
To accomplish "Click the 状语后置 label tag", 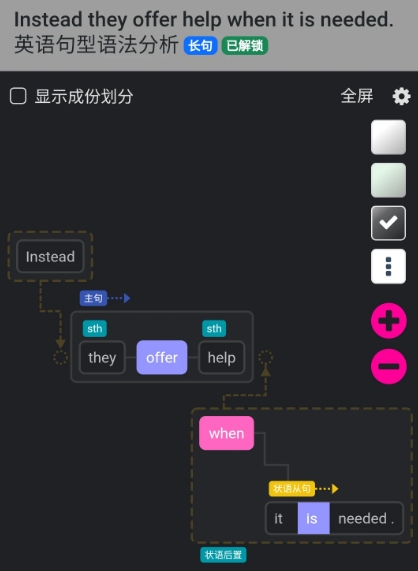I will click(x=223, y=555).
